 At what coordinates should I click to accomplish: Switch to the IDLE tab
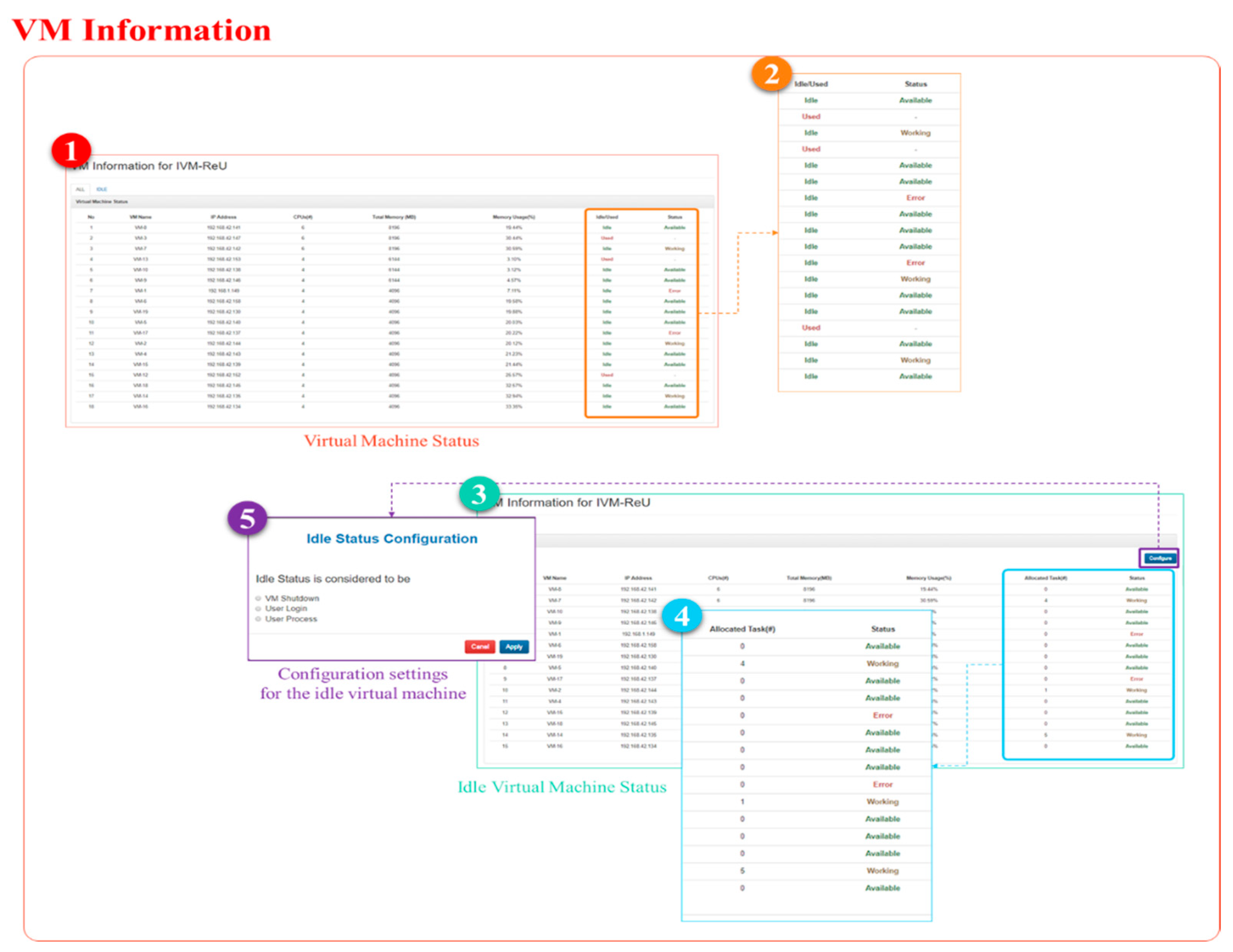coord(102,189)
